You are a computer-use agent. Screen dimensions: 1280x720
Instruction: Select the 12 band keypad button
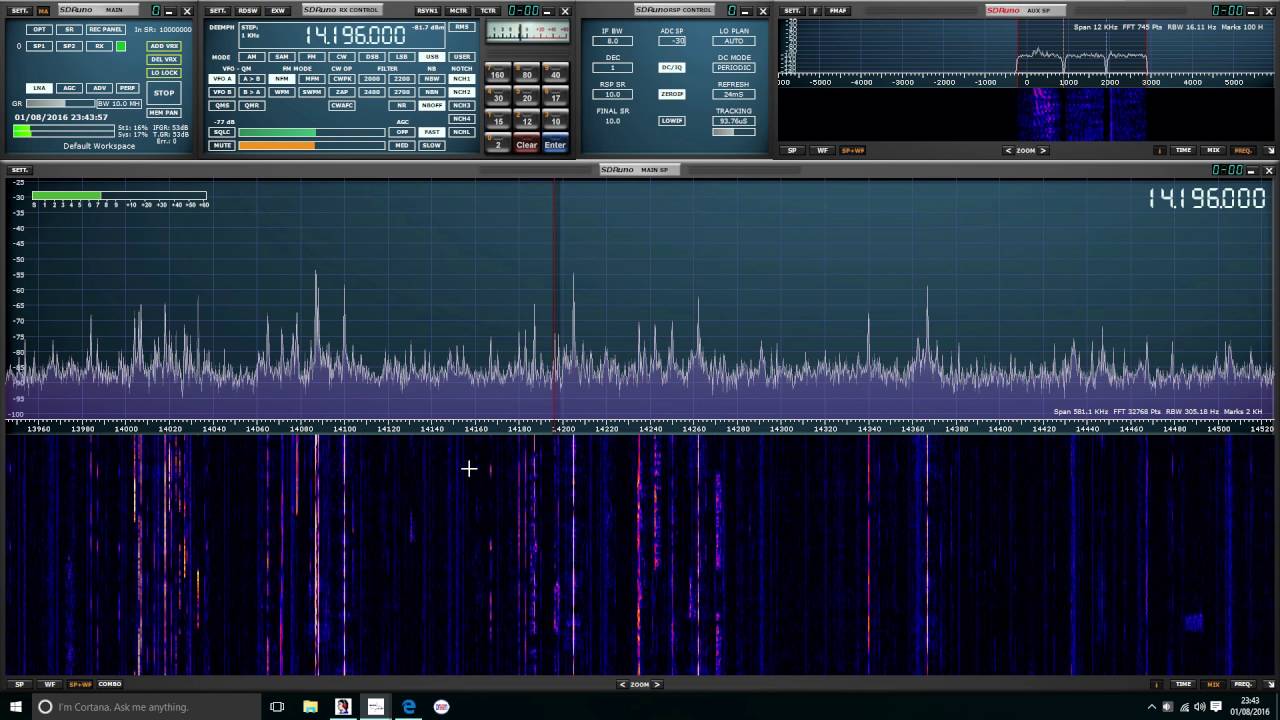[527, 121]
